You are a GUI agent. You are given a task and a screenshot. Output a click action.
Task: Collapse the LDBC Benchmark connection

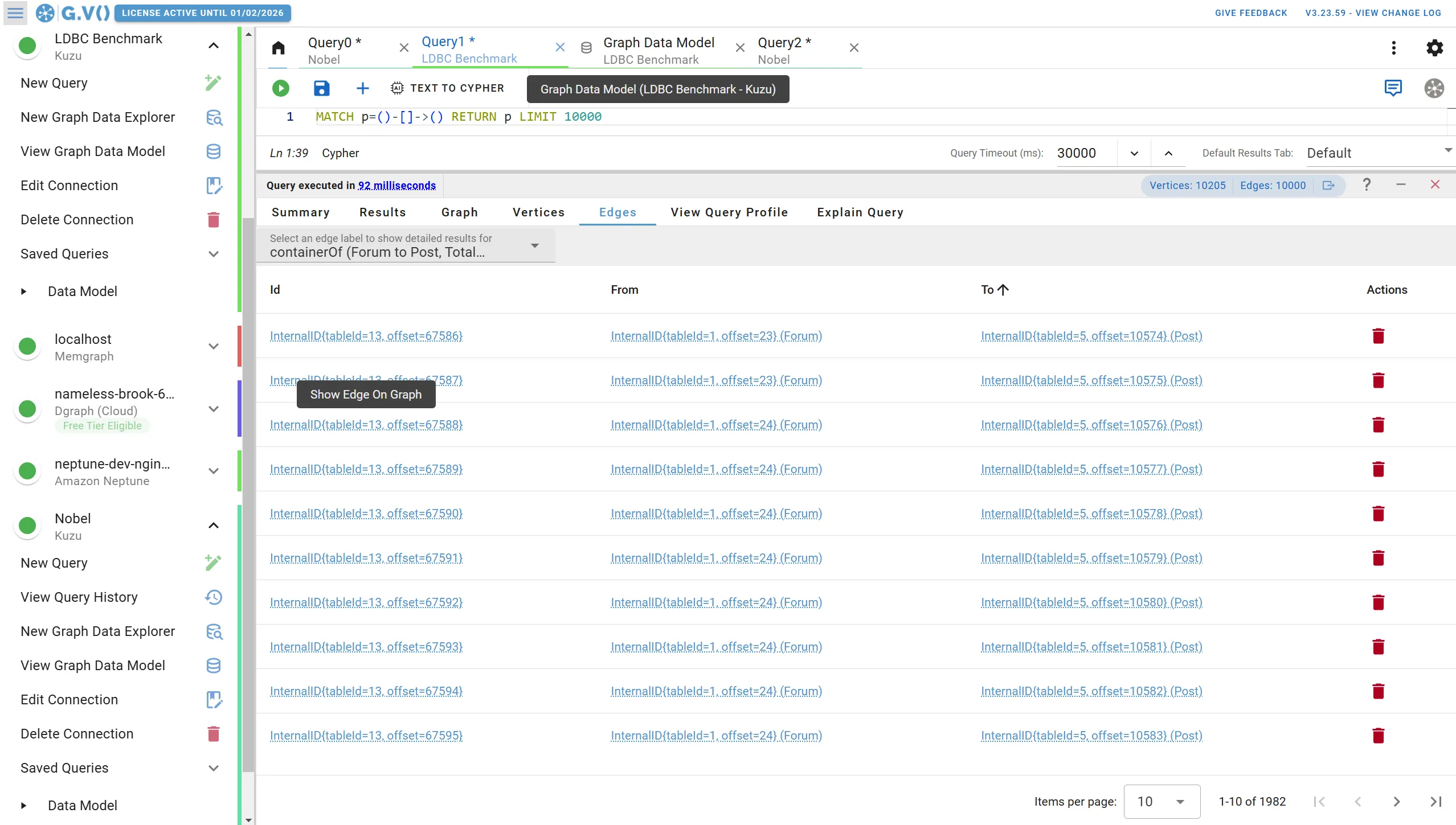[214, 46]
